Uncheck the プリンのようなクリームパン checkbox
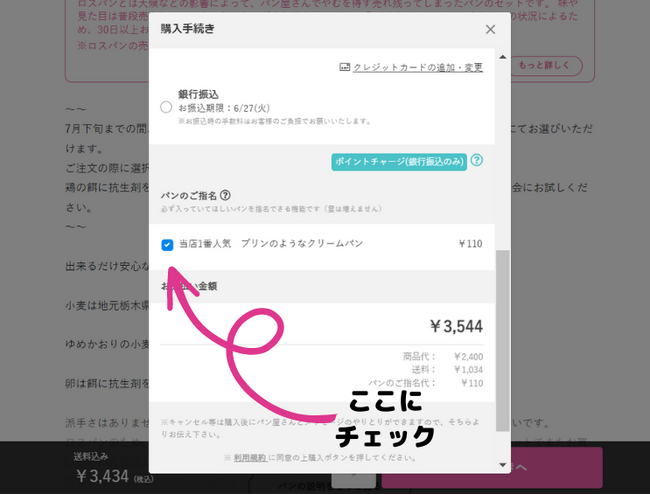The image size is (650, 495). click(x=167, y=244)
